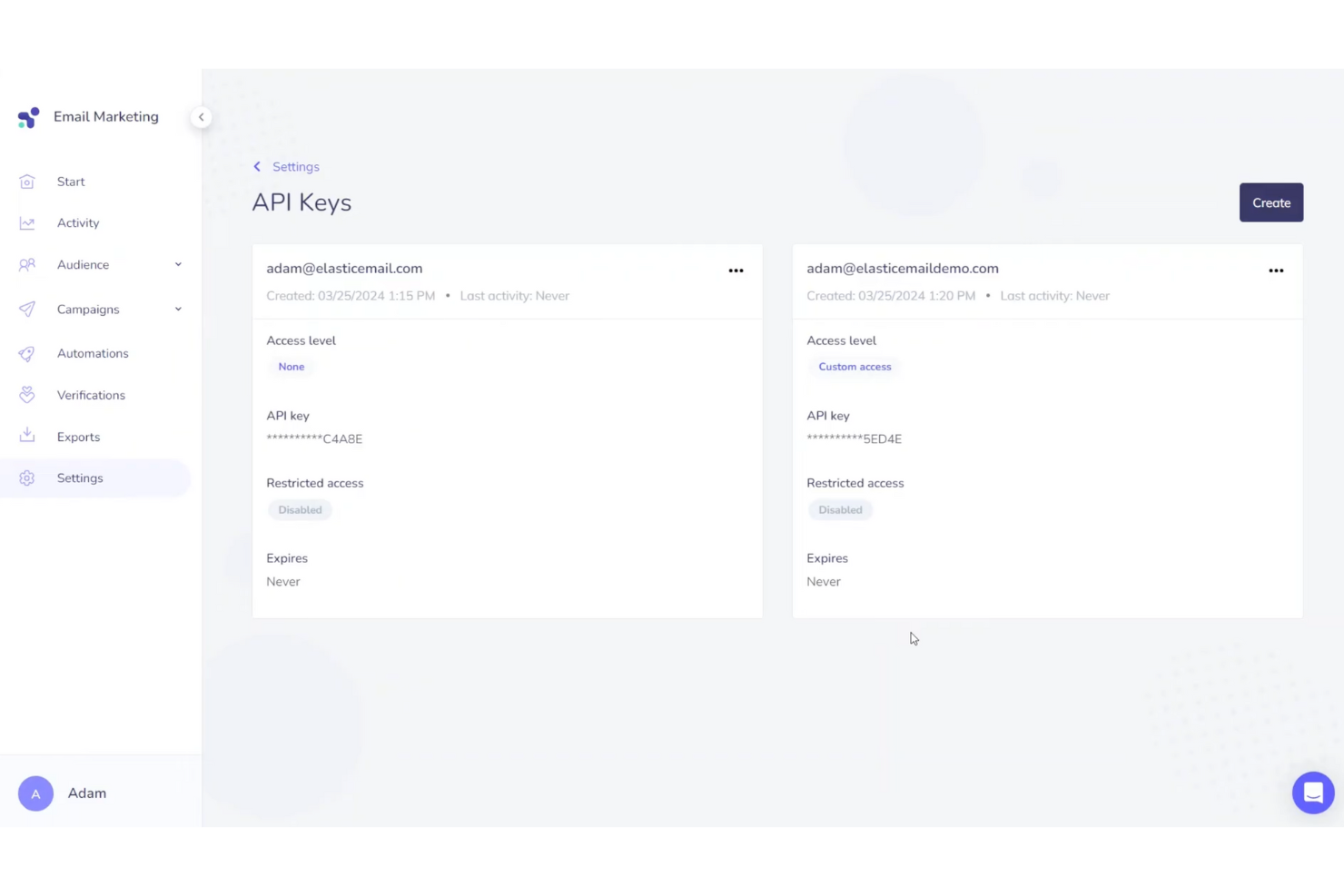Click the Create button
Image resolution: width=1344 pixels, height=896 pixels.
tap(1270, 202)
